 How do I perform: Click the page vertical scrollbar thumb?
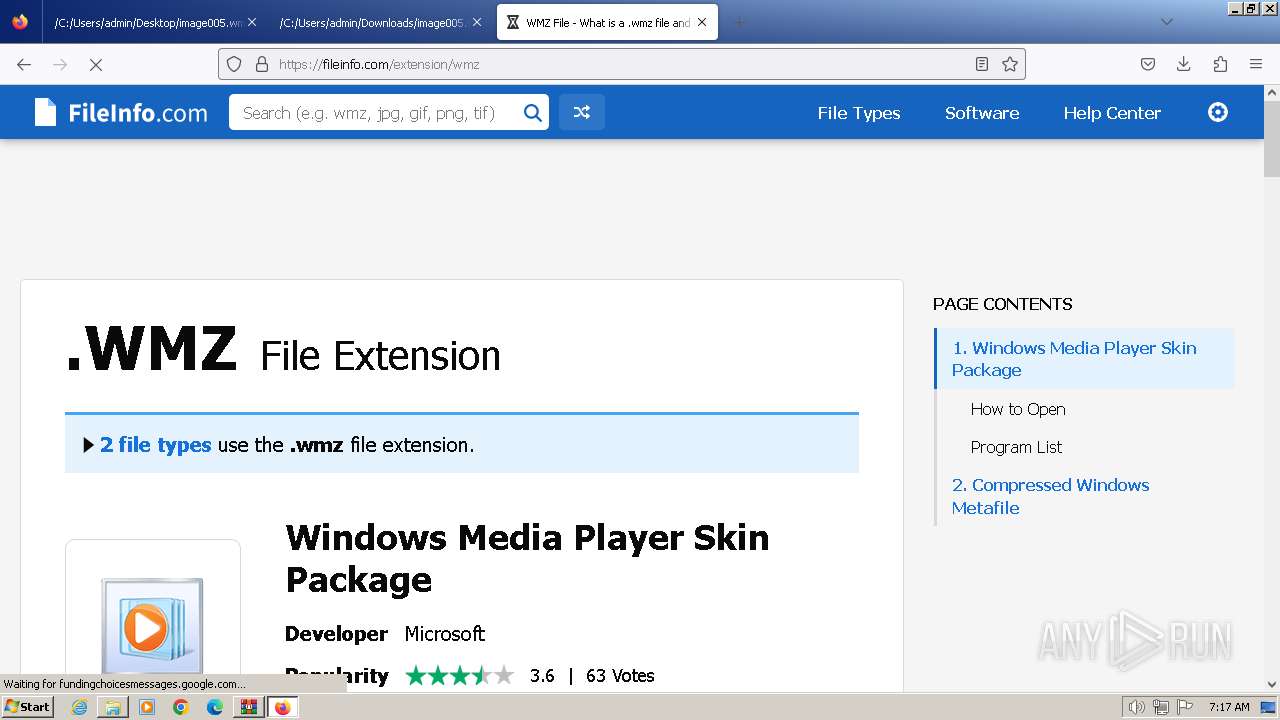tap(1271, 139)
